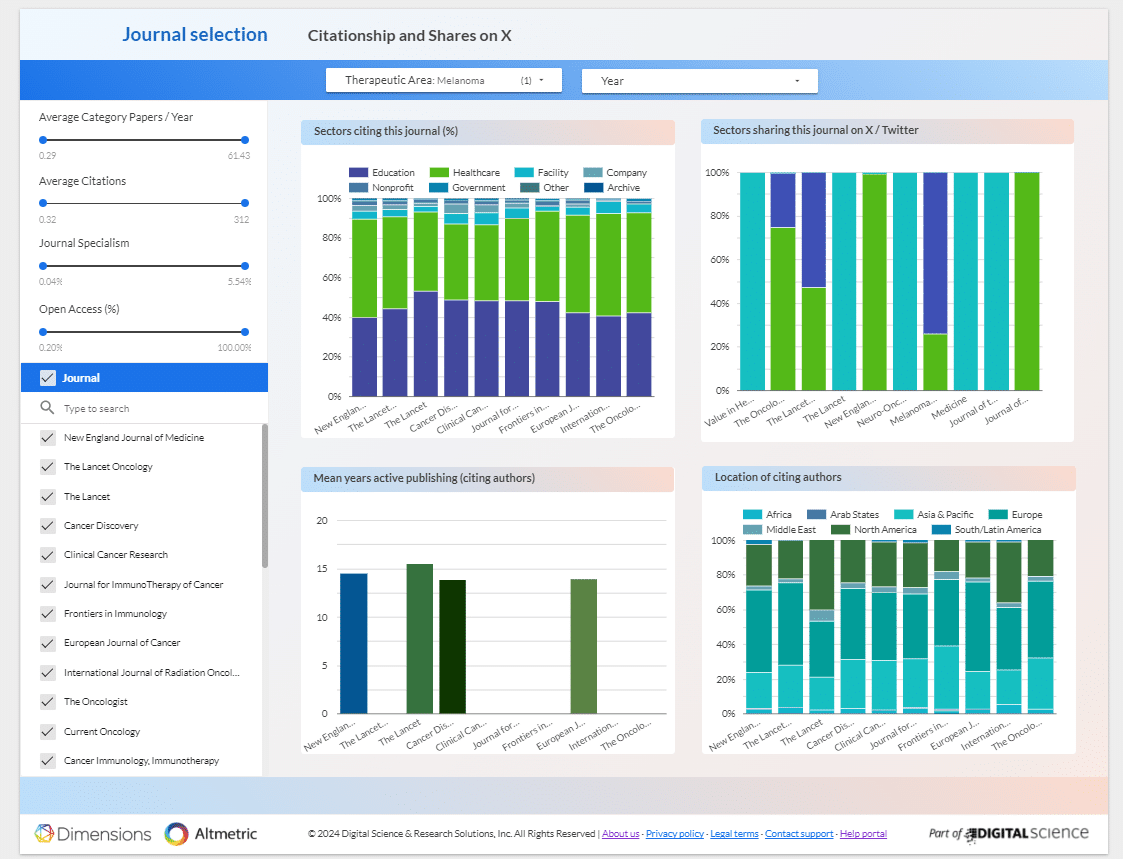This screenshot has width=1123, height=859.
Task: Expand the Year dropdown filter
Action: pos(699,81)
